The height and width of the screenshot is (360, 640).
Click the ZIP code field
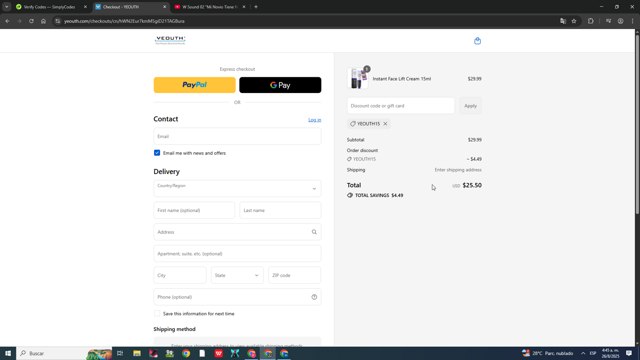[x=295, y=275]
